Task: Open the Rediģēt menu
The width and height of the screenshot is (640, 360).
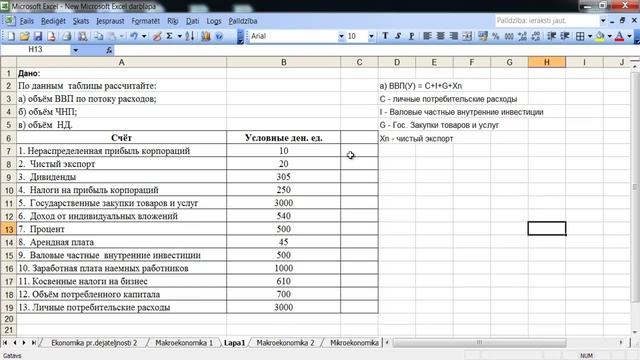Action: tap(53, 21)
